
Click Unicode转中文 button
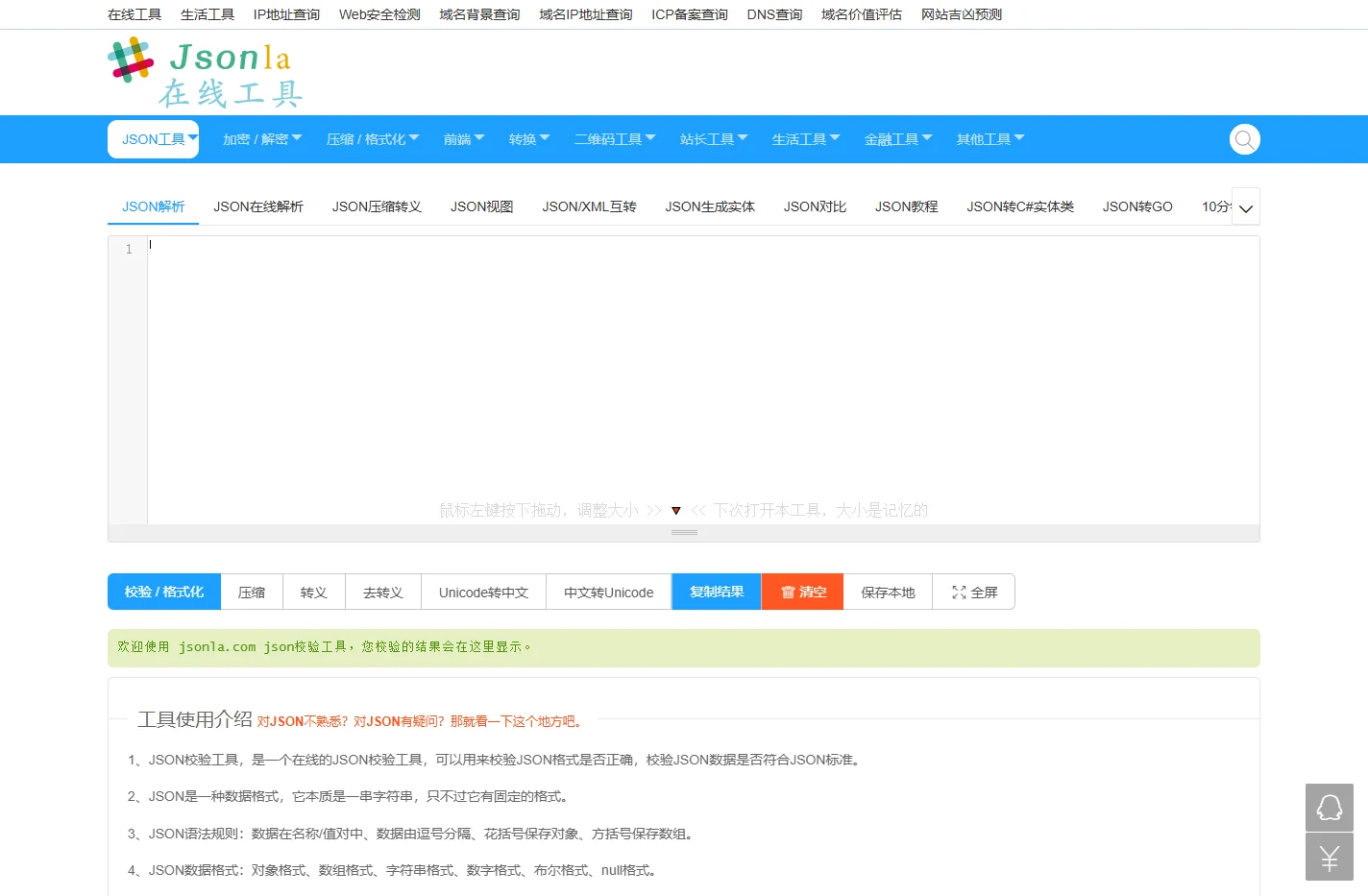pyautogui.click(x=484, y=592)
